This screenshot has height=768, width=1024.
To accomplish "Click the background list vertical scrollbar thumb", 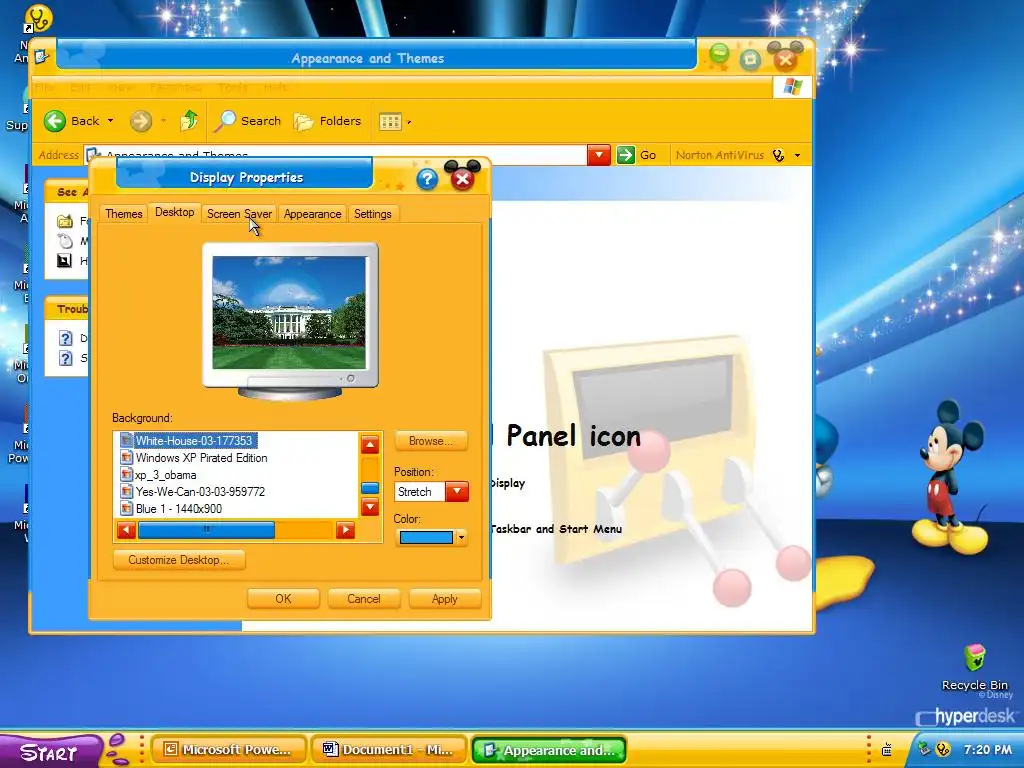I will click(370, 488).
